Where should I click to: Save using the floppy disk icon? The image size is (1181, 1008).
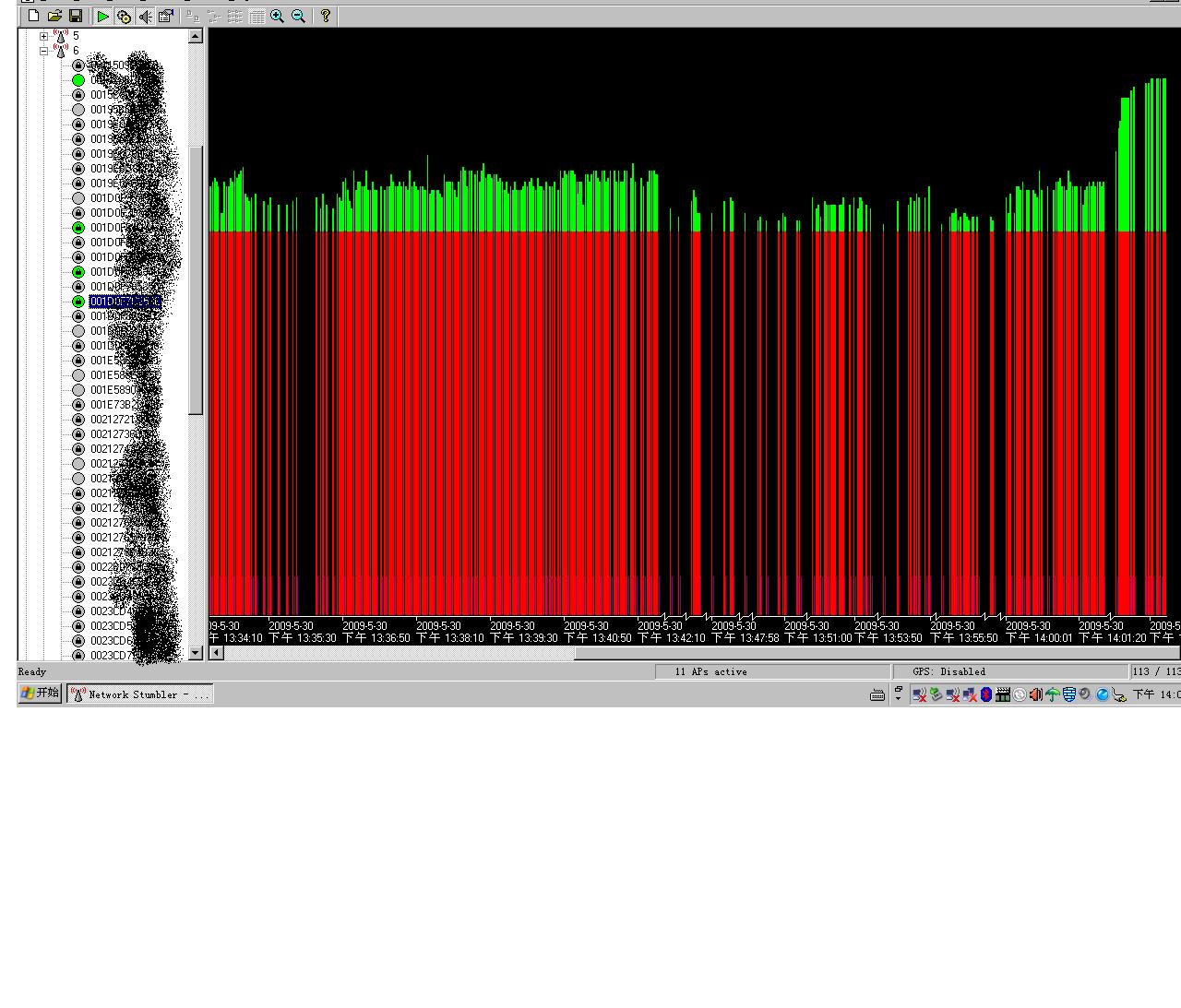[x=76, y=16]
